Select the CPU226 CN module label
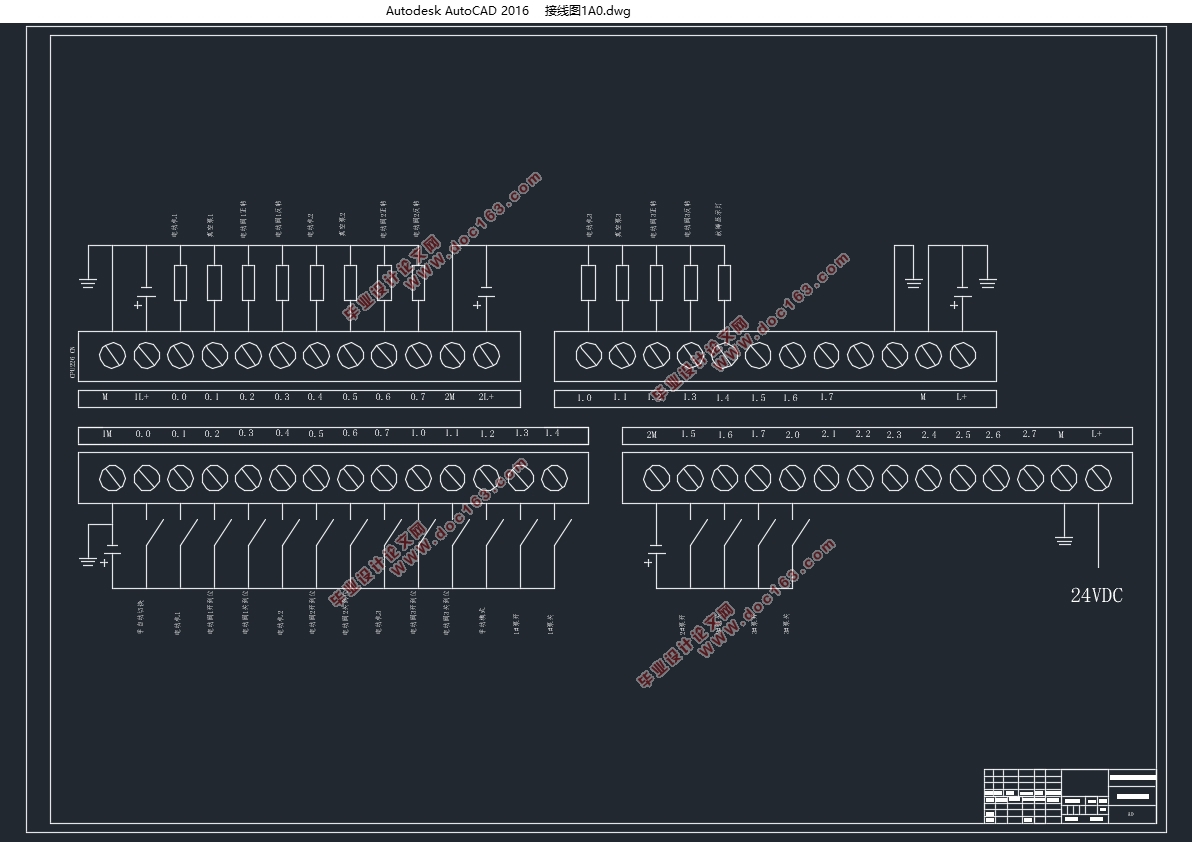 [x=72, y=362]
